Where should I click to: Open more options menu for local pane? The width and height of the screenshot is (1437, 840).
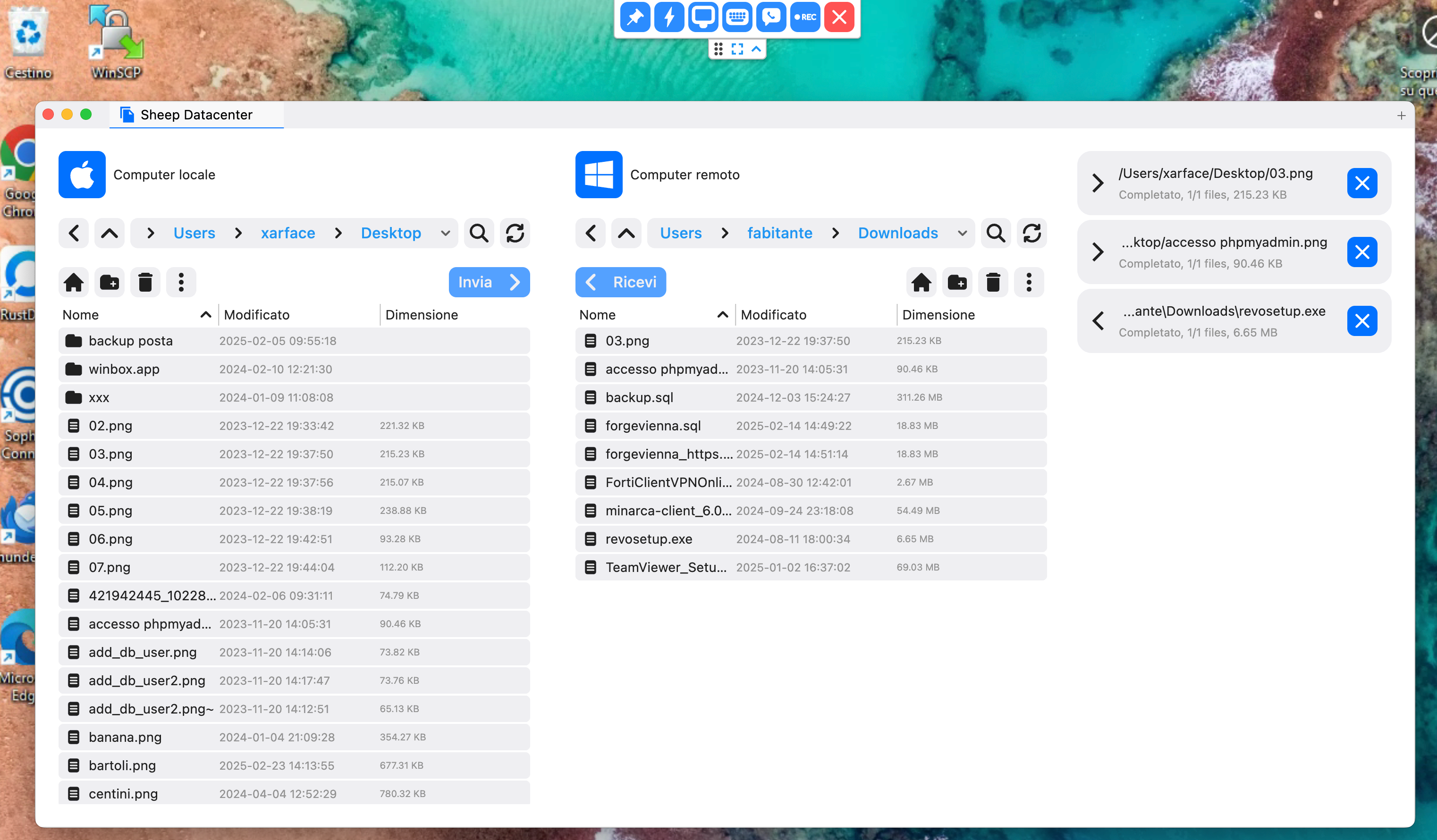(181, 282)
